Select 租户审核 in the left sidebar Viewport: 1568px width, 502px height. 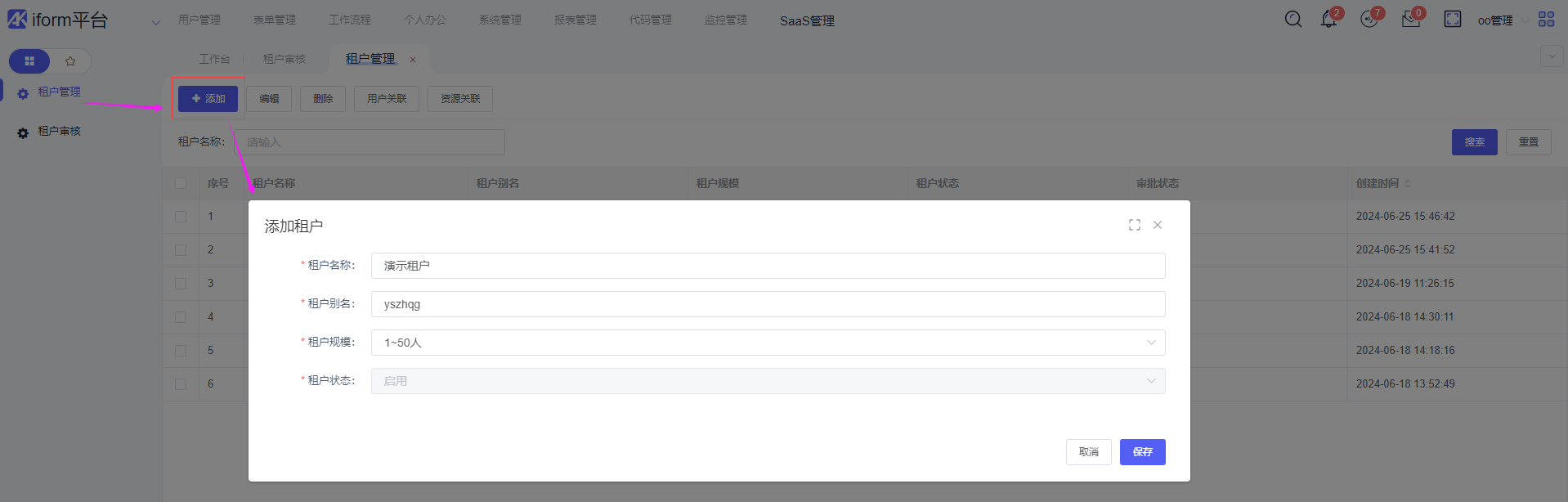59,132
